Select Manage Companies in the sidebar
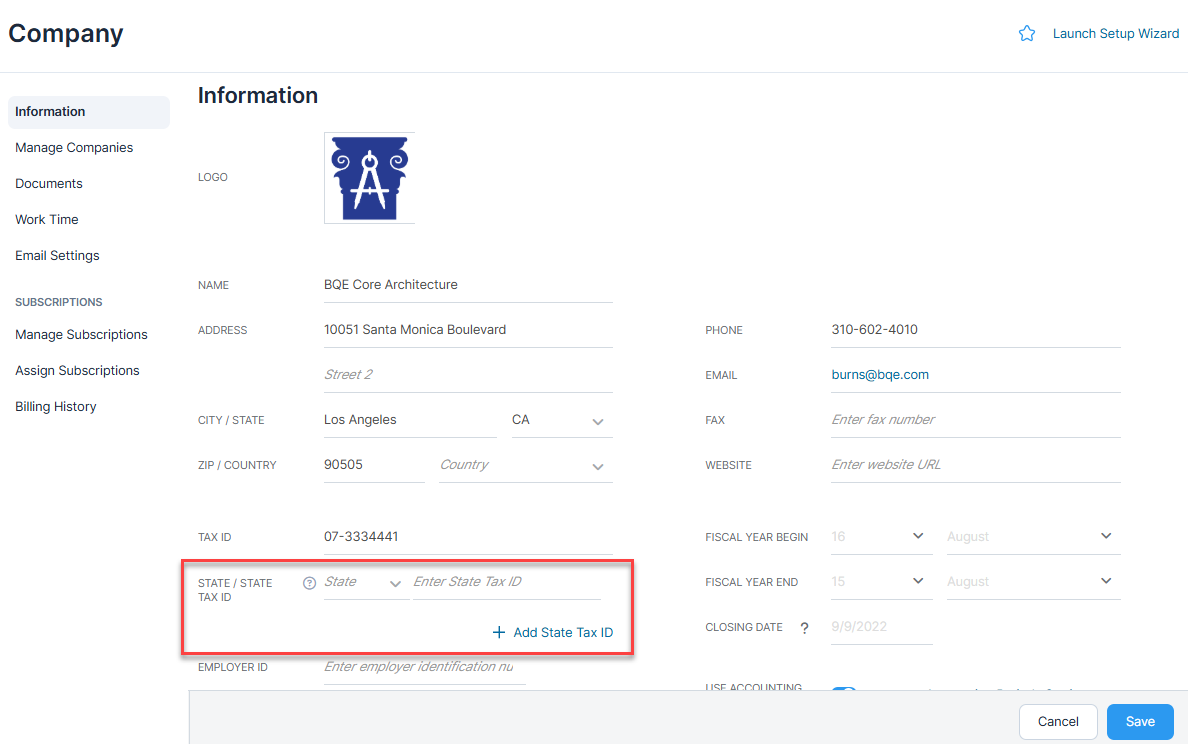1188x744 pixels. tap(73, 147)
